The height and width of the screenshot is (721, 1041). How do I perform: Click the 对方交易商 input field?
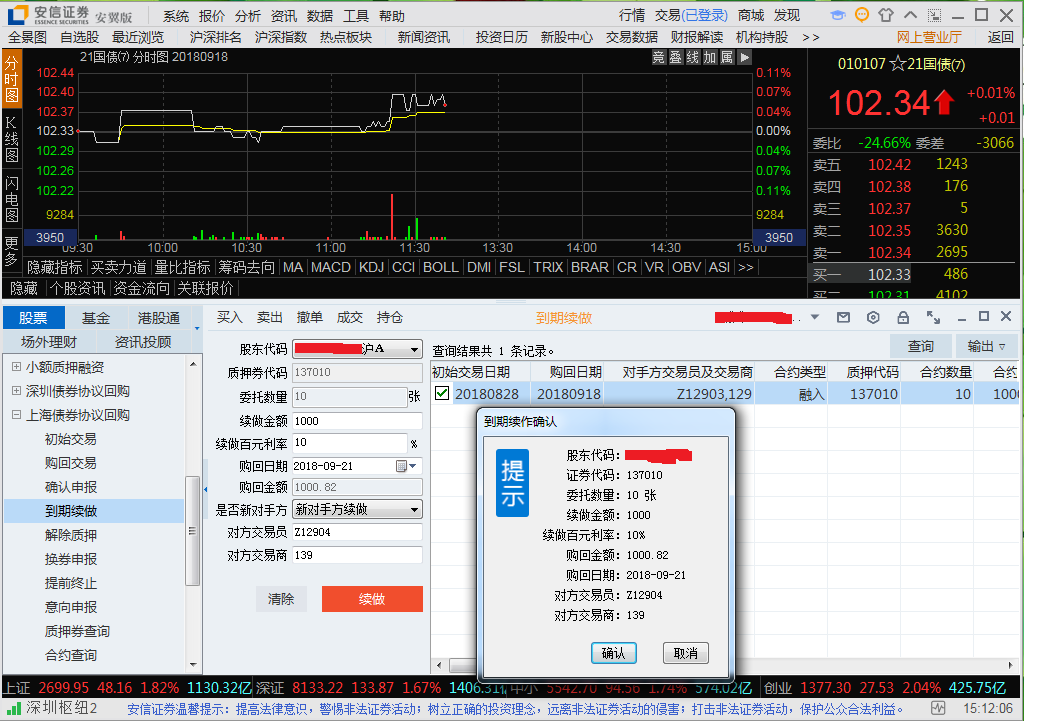tap(357, 555)
